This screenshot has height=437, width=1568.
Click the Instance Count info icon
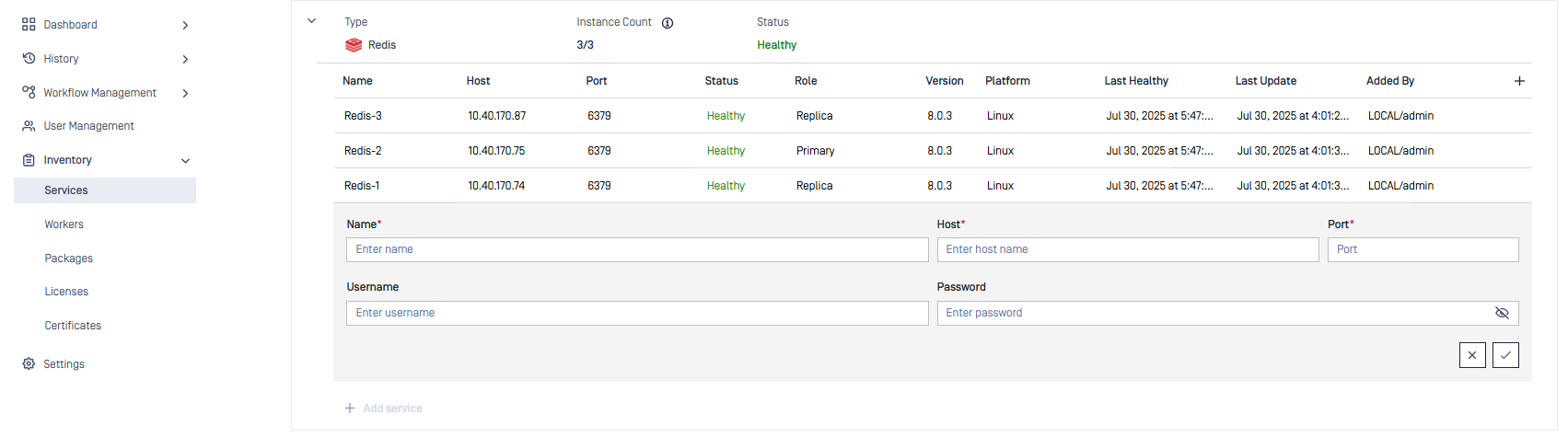pyautogui.click(x=668, y=23)
